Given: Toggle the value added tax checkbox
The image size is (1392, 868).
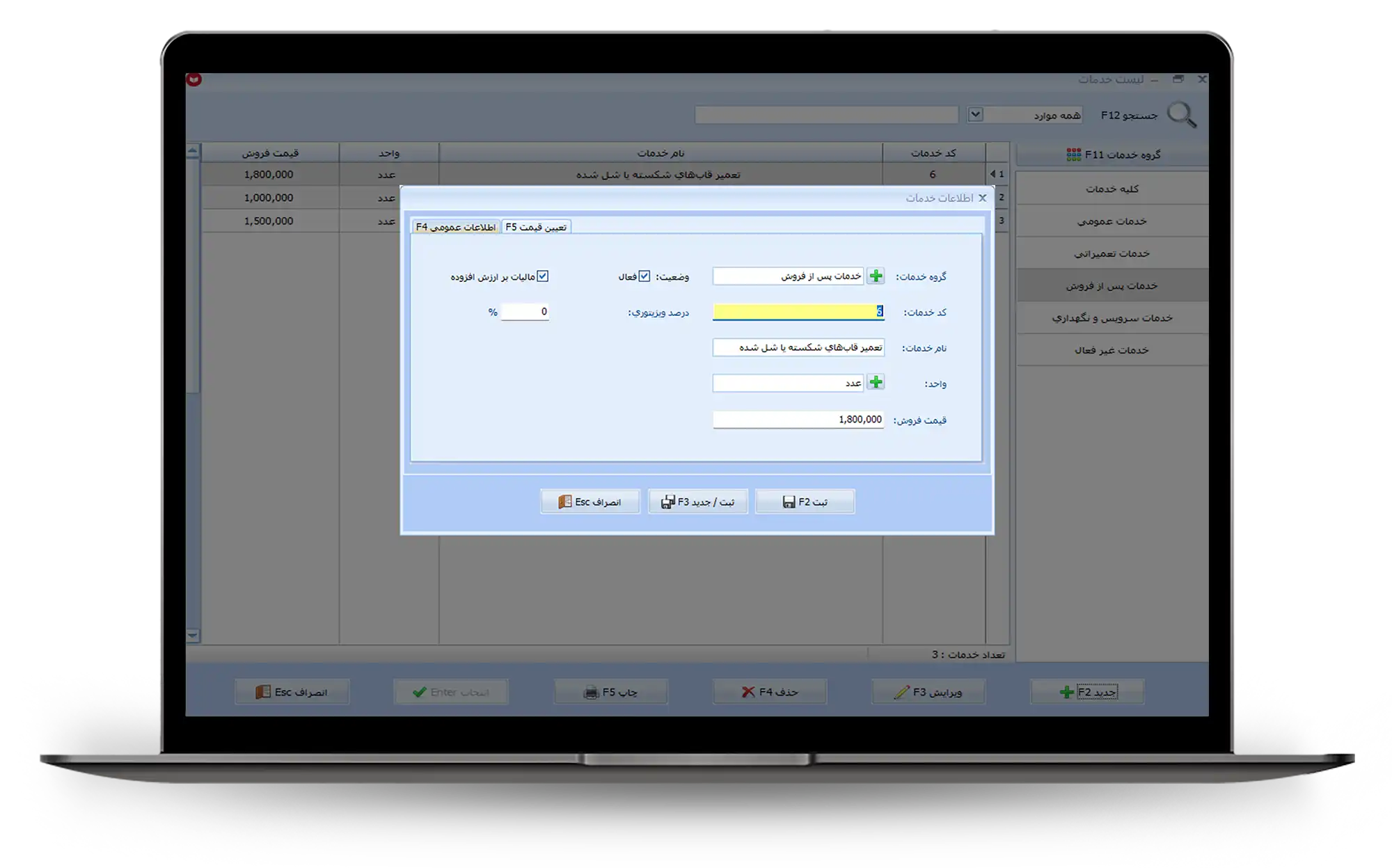Looking at the screenshot, I should (543, 276).
